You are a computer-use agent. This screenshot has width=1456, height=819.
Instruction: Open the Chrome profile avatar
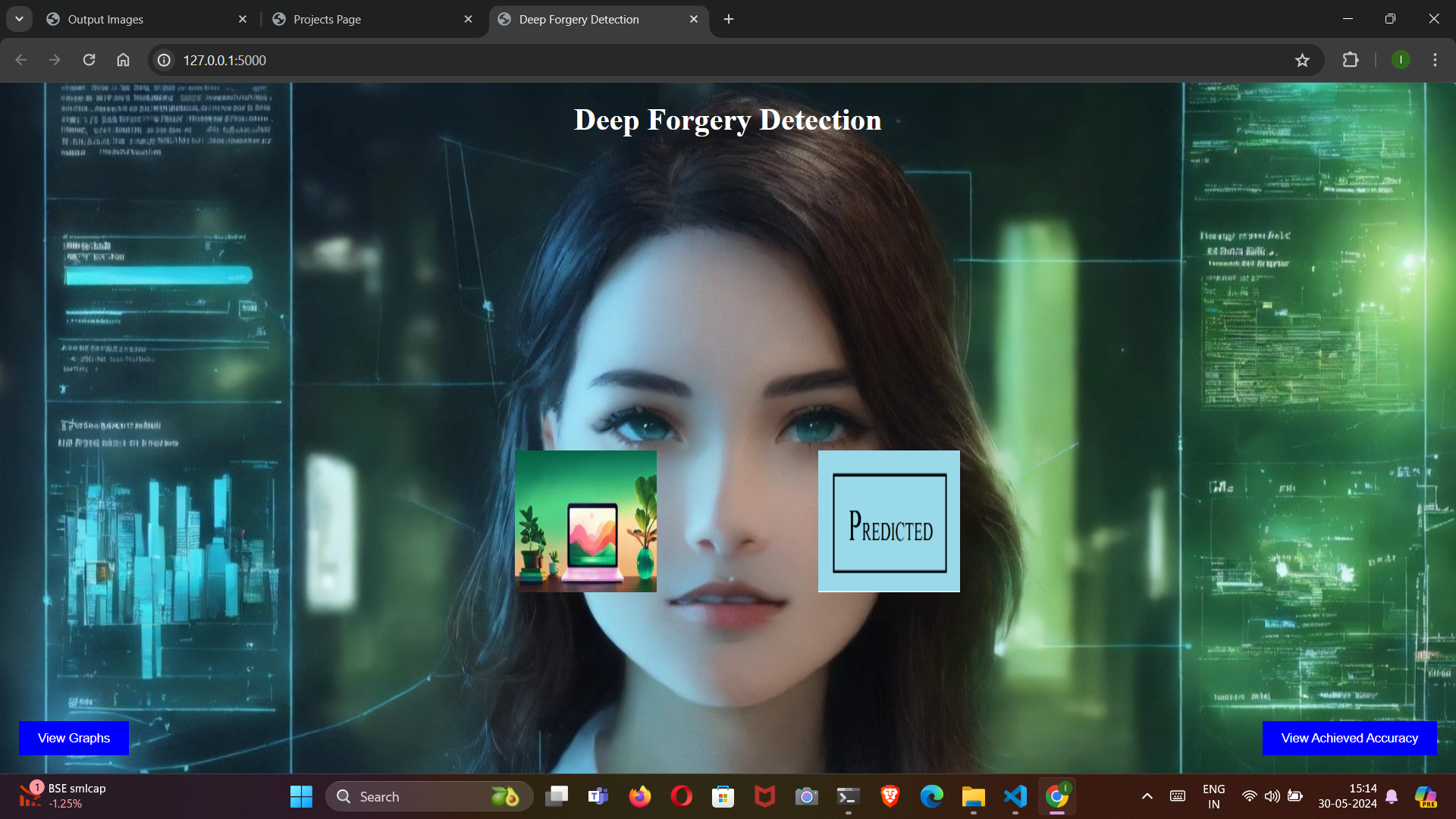click(1401, 60)
